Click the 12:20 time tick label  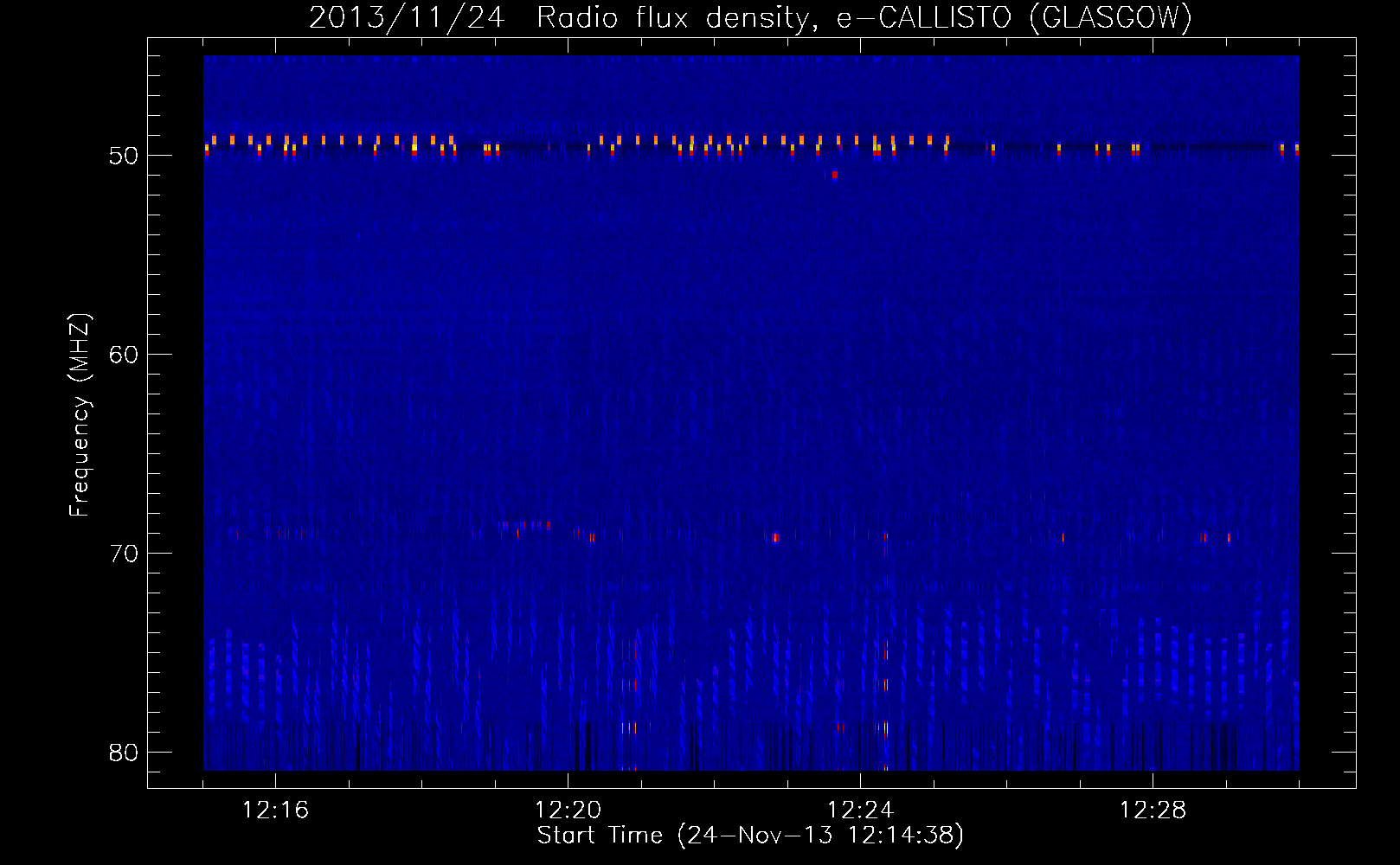pos(568,811)
